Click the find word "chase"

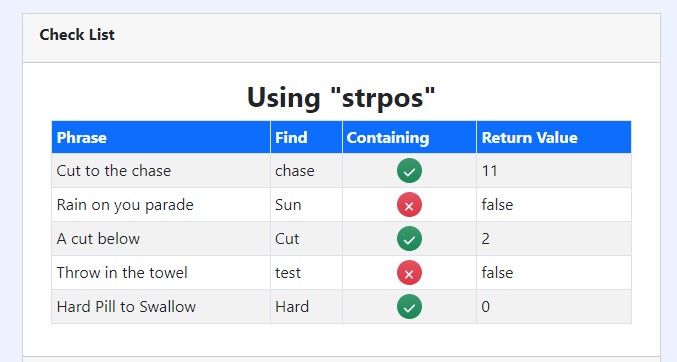295,171
